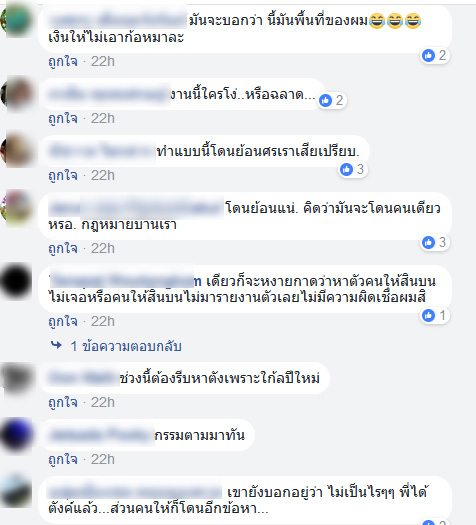Click the like reaction icon on the 'โดนย้อนแน่' comment
This screenshot has width=476, height=525.
(x=428, y=242)
